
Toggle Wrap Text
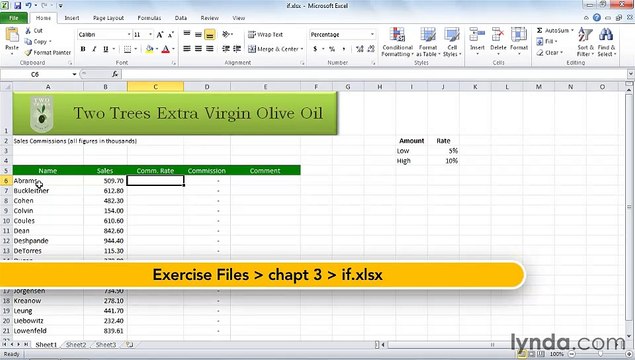265,34
